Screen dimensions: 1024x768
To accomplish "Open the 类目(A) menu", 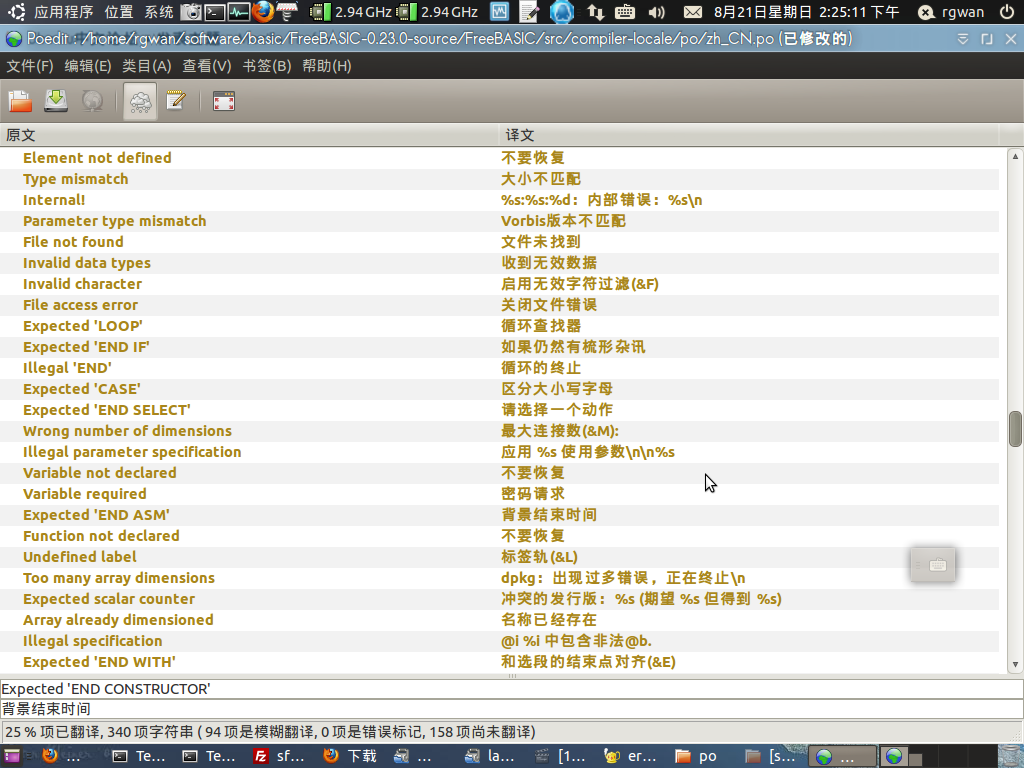I will click(x=146, y=66).
